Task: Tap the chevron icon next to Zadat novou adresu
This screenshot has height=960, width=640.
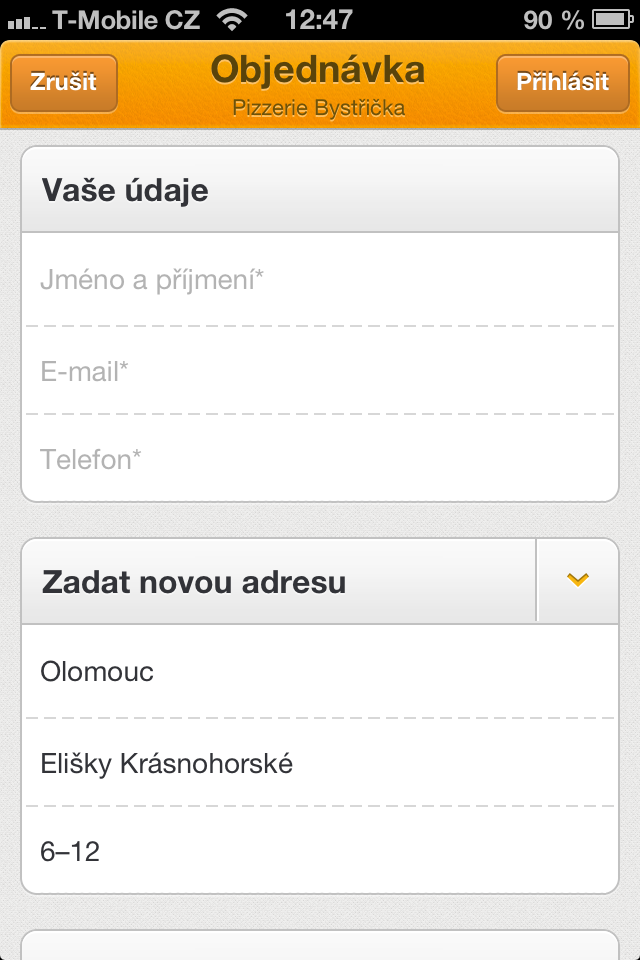Action: click(x=578, y=580)
